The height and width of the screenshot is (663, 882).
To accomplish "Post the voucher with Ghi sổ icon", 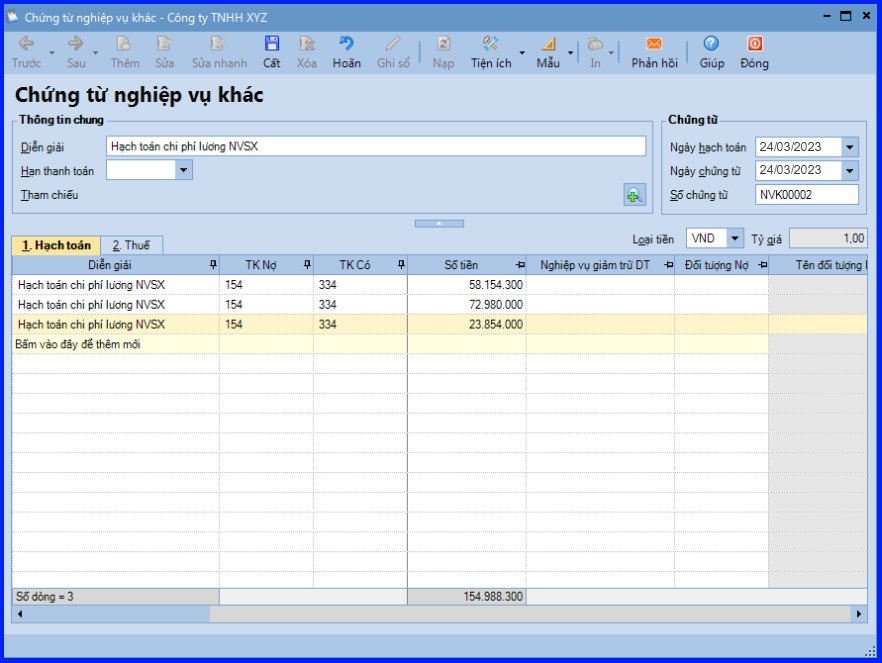I will pos(393,44).
